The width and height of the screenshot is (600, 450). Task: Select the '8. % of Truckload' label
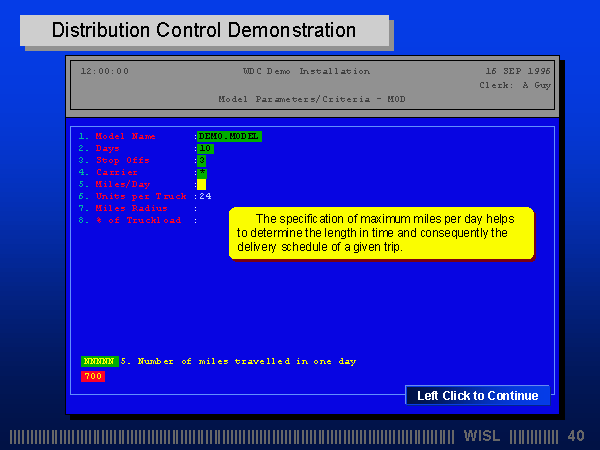pyautogui.click(x=130, y=220)
